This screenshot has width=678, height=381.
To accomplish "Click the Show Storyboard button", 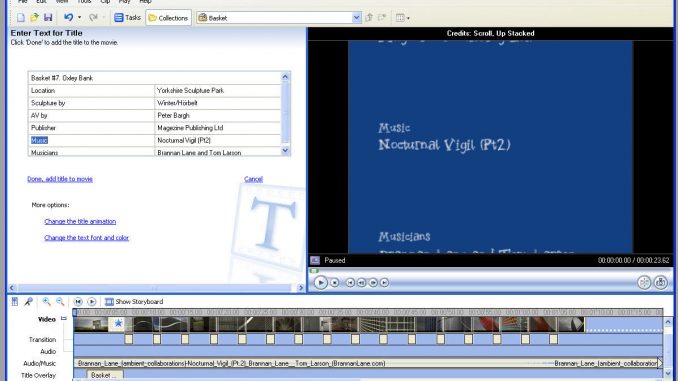I will tap(134, 301).
